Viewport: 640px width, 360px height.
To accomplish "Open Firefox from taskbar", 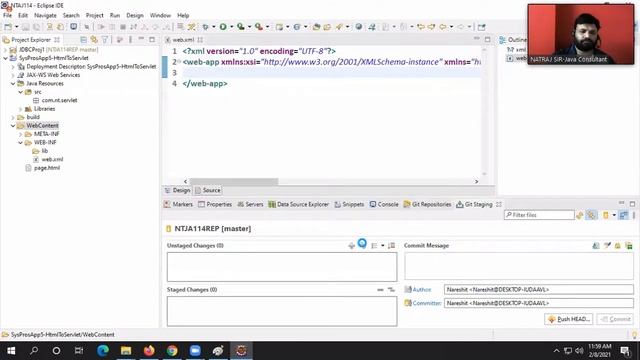I will [149, 351].
